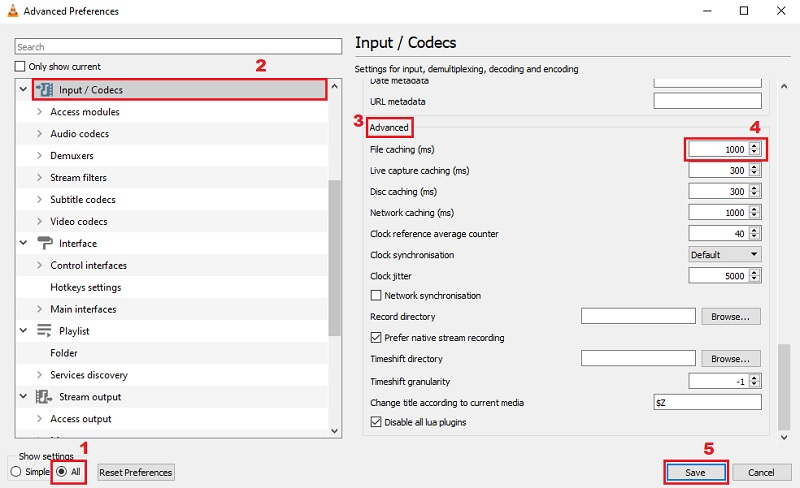Collapse the Input / Codecs tree node
Screen dimensions: 800x488
click(23, 89)
